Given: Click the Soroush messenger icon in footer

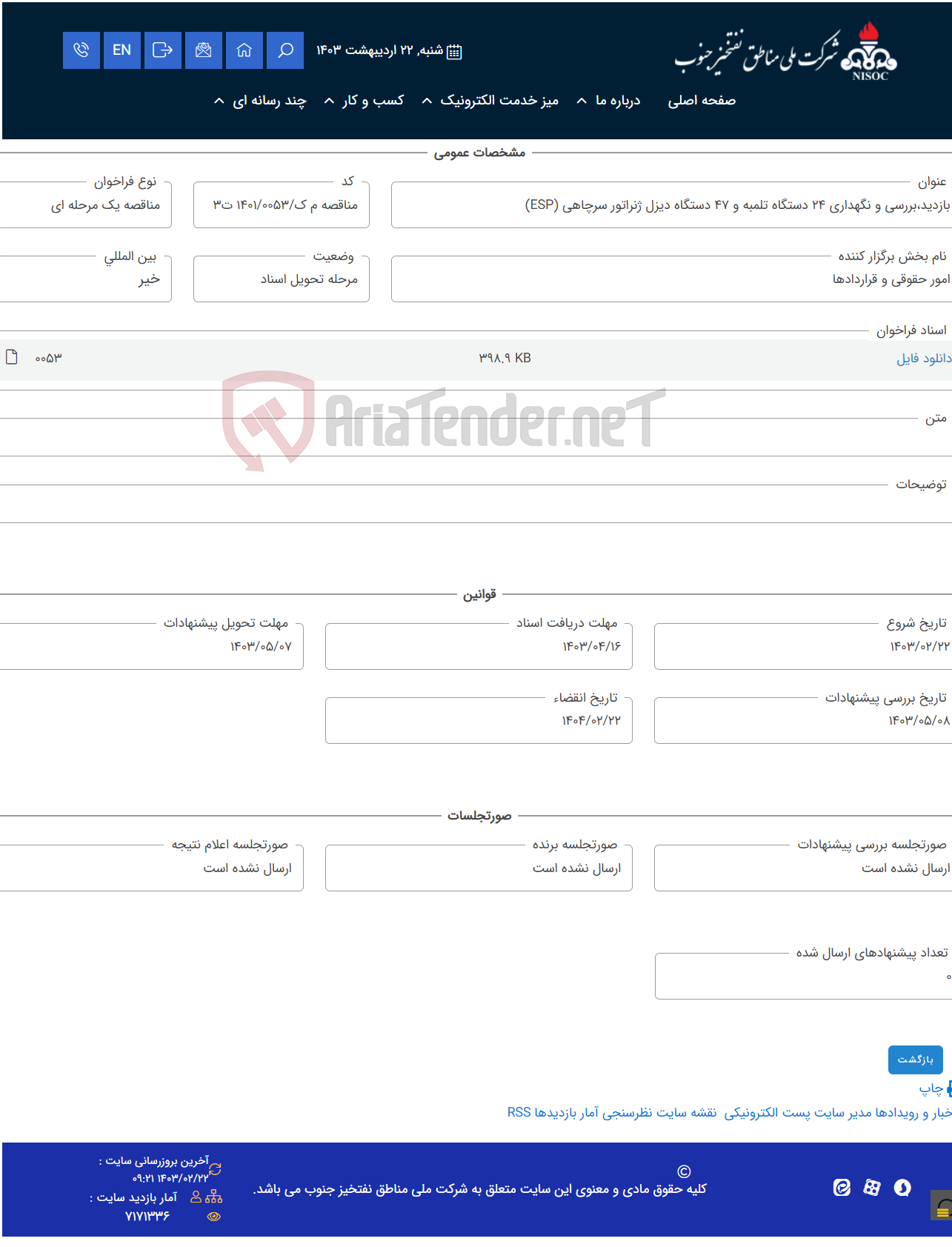Looking at the screenshot, I should (902, 1188).
